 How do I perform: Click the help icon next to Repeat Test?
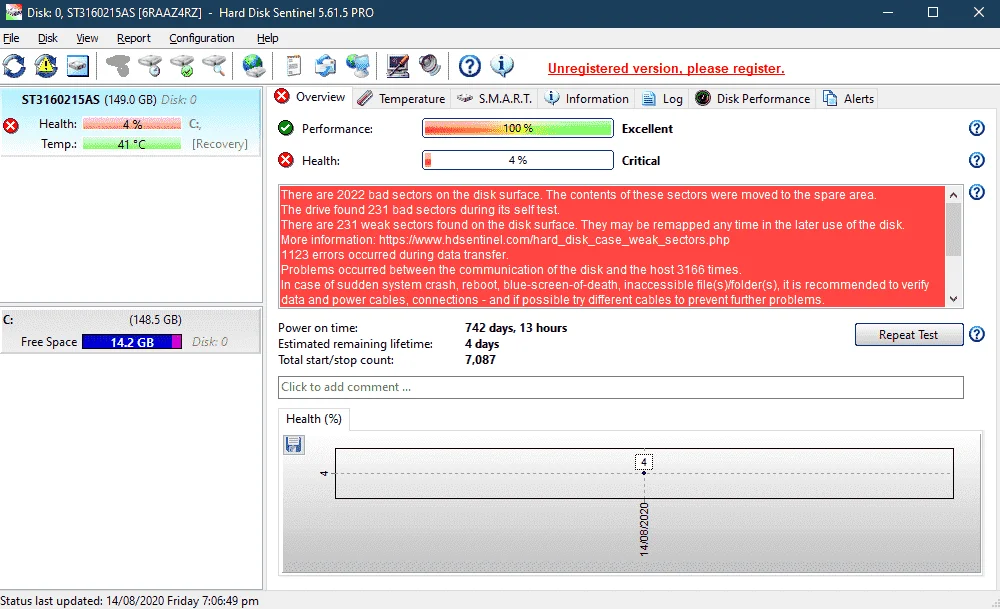click(976, 334)
